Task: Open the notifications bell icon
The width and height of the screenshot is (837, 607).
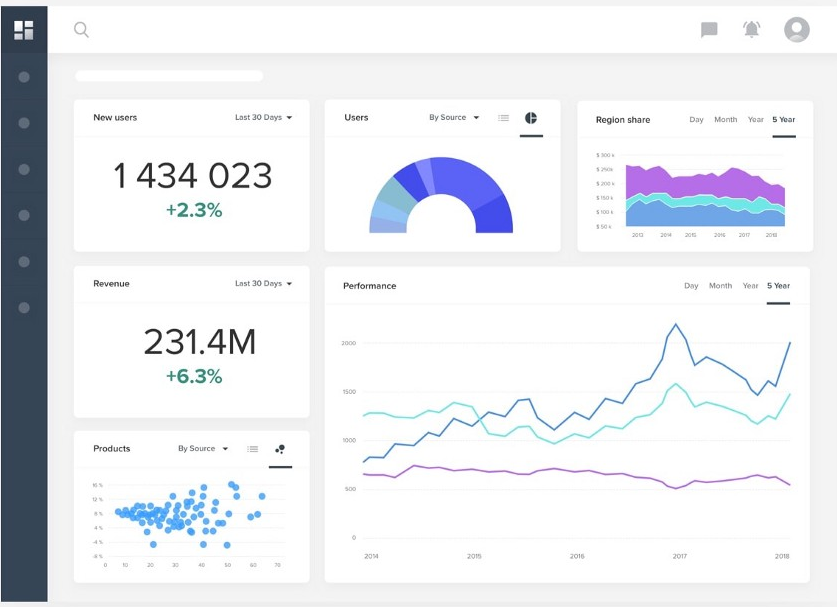Action: [x=751, y=30]
